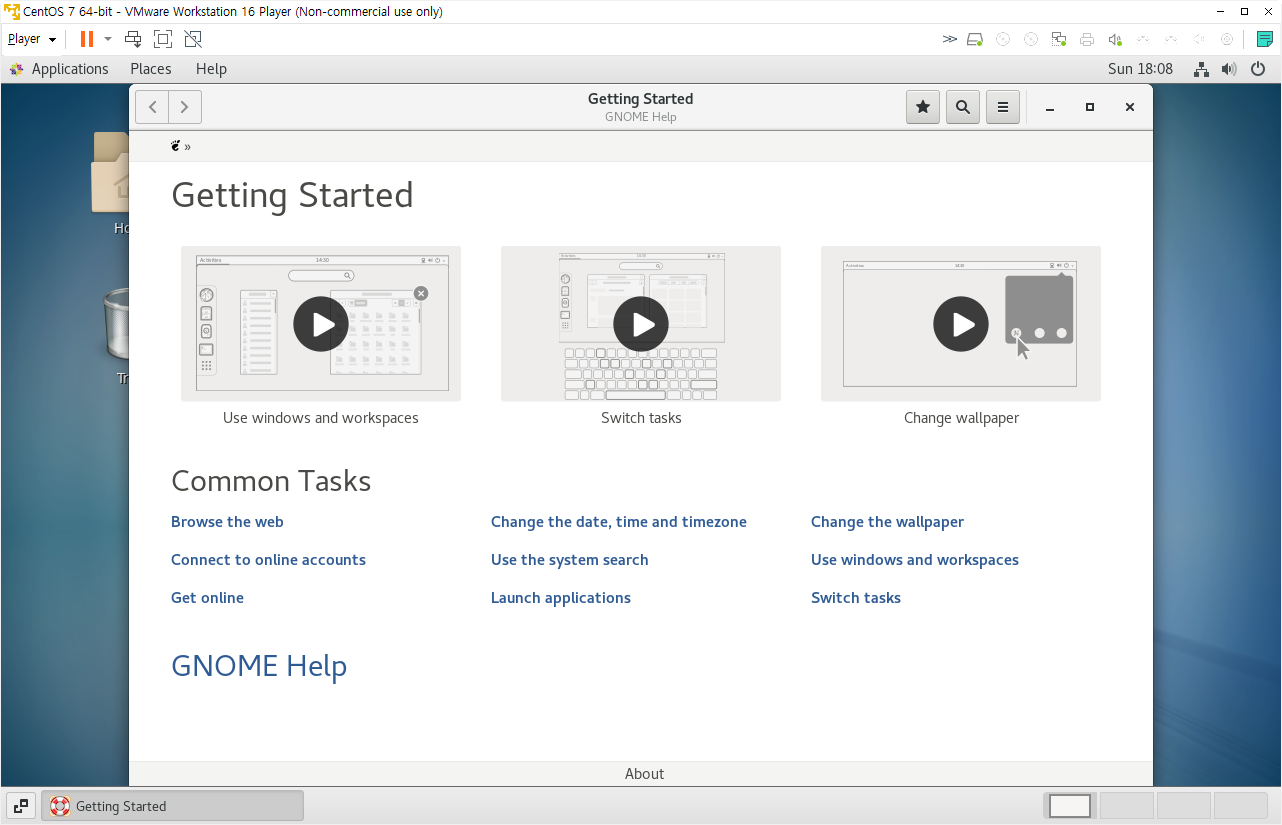Open search with the magnifier button
This screenshot has height=825, width=1282.
[x=963, y=107]
